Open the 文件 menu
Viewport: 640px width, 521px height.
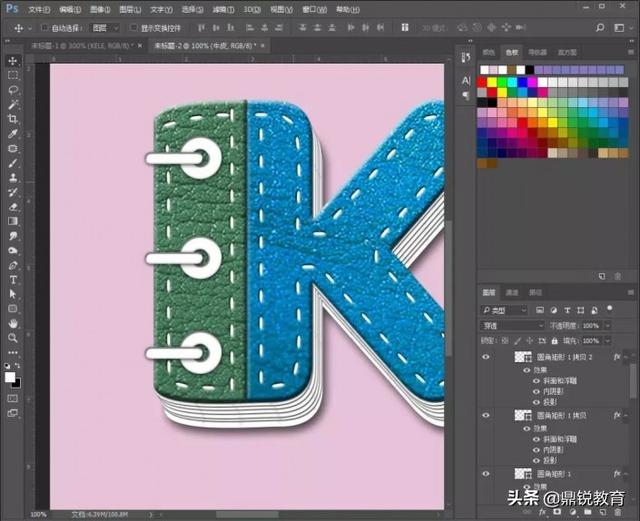click(39, 9)
